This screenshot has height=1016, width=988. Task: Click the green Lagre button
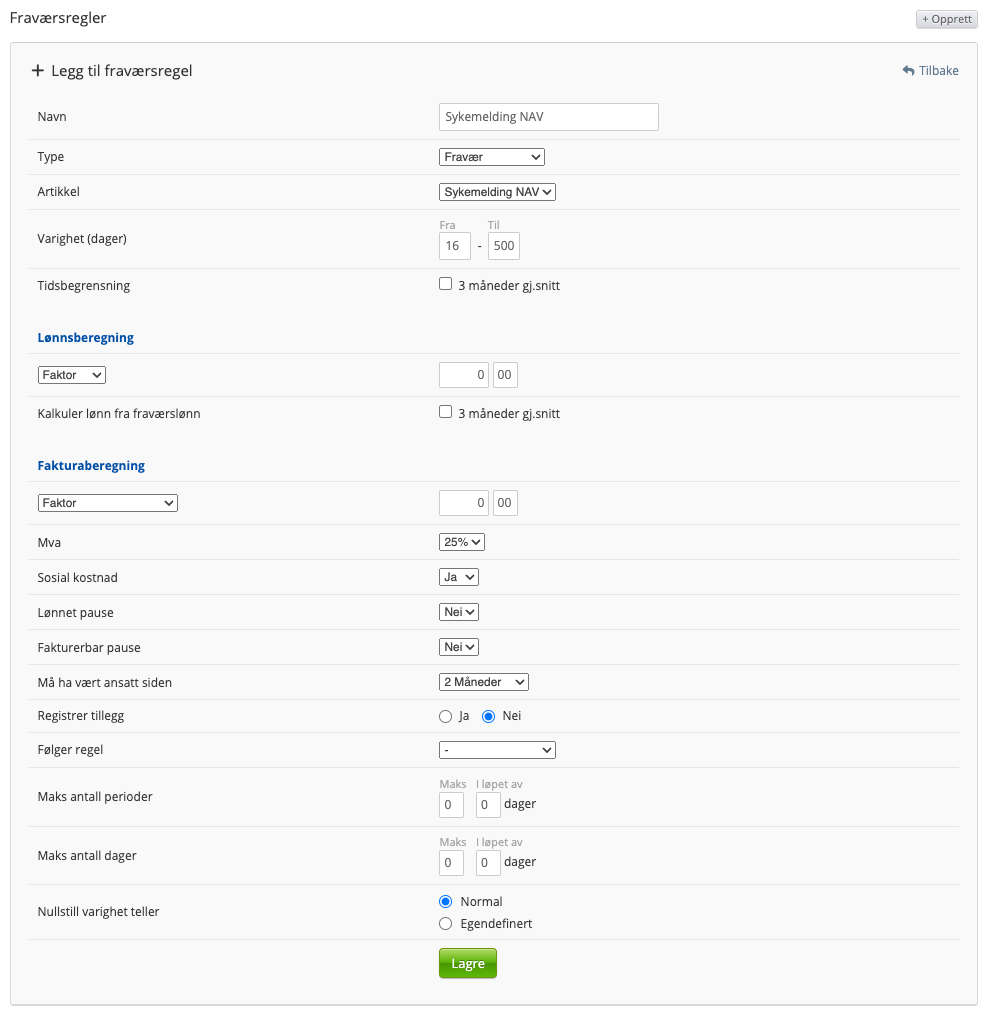pos(467,963)
